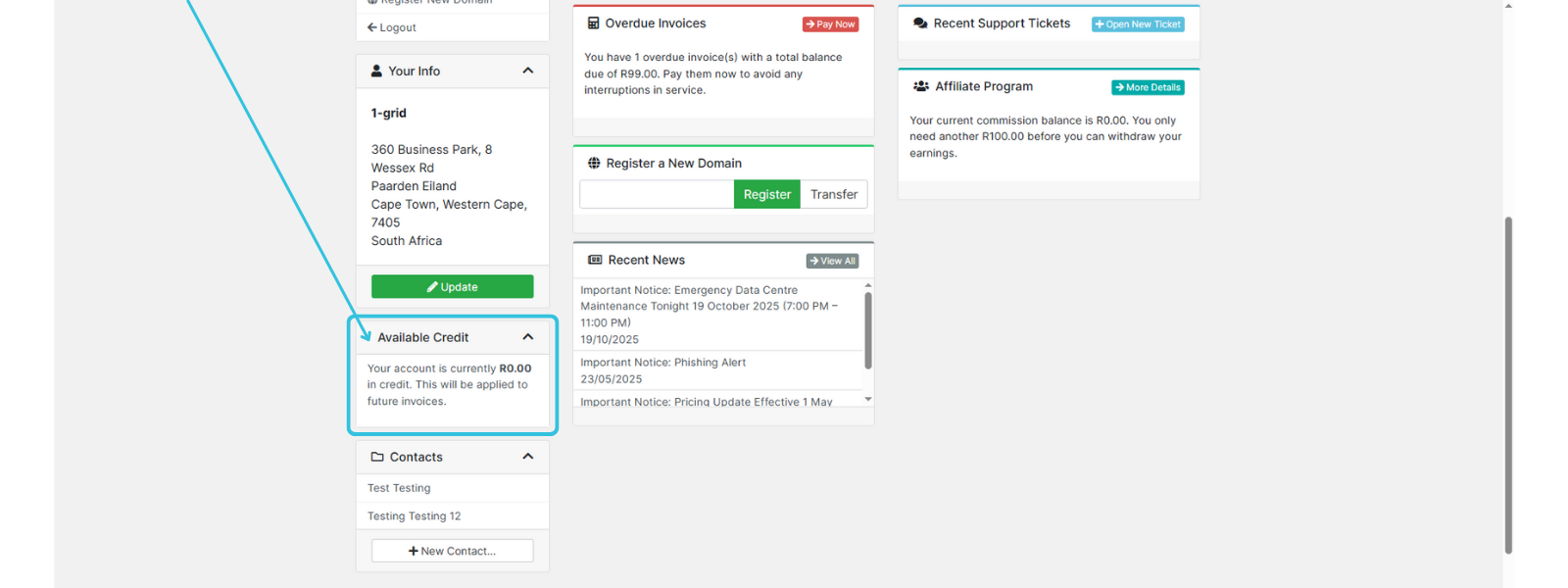Click the Recent News scroll down arrow
The image size is (1568, 588).
[x=868, y=400]
